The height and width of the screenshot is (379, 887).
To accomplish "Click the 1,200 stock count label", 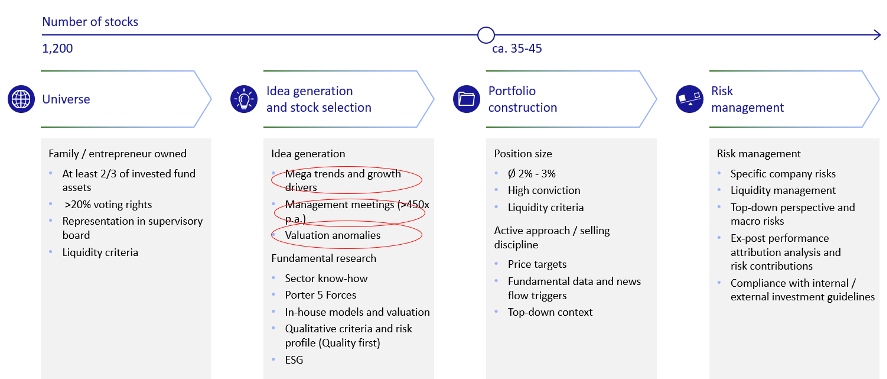I will (x=57, y=49).
